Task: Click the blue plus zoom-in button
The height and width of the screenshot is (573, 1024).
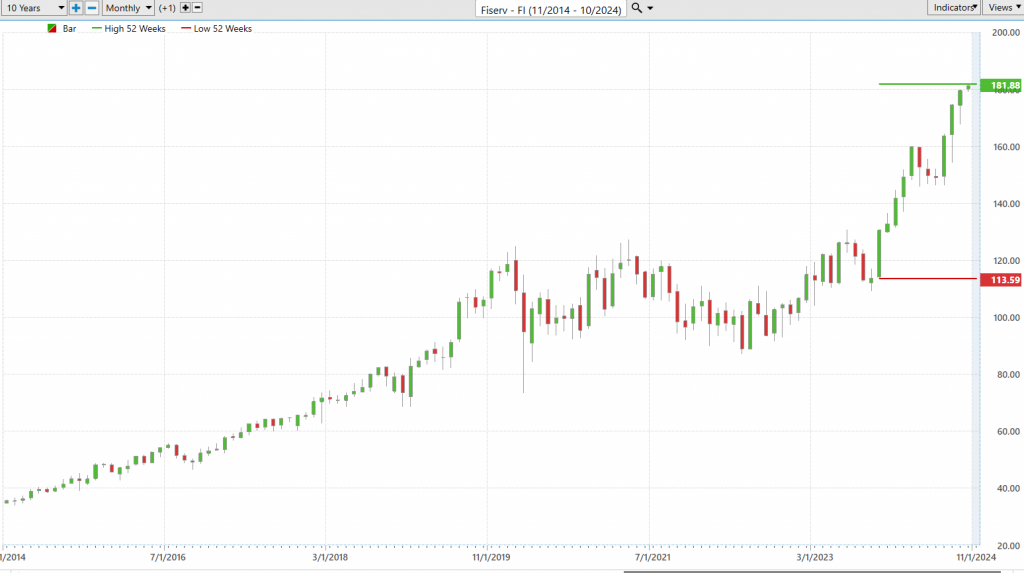Action: [x=76, y=7]
